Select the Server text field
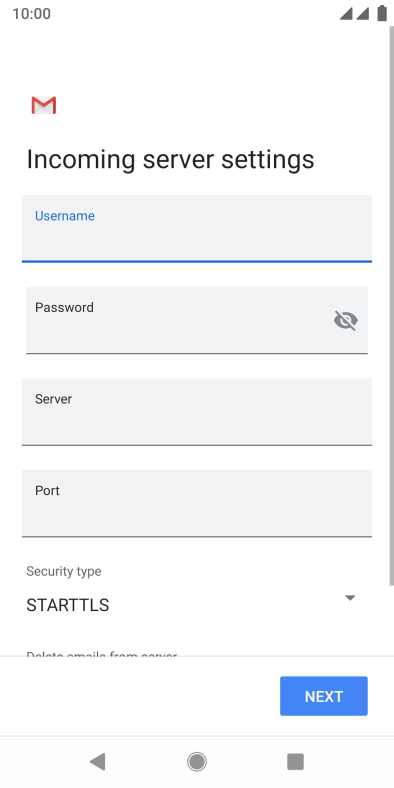The image size is (394, 788). (x=197, y=412)
